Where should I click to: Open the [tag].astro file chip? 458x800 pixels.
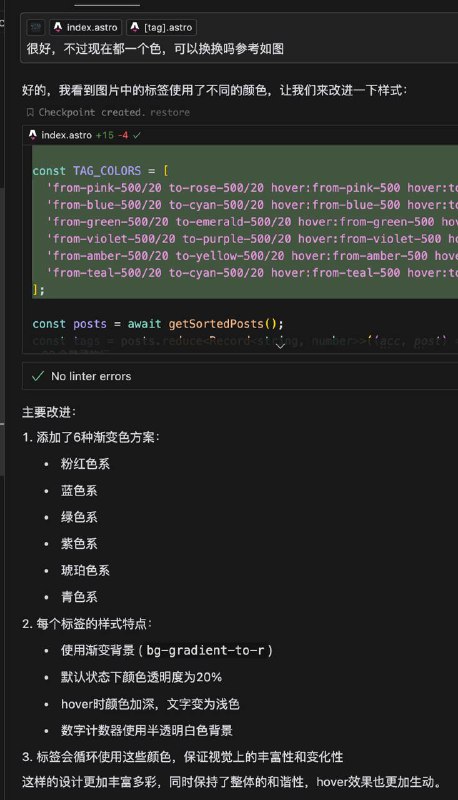coord(161,27)
